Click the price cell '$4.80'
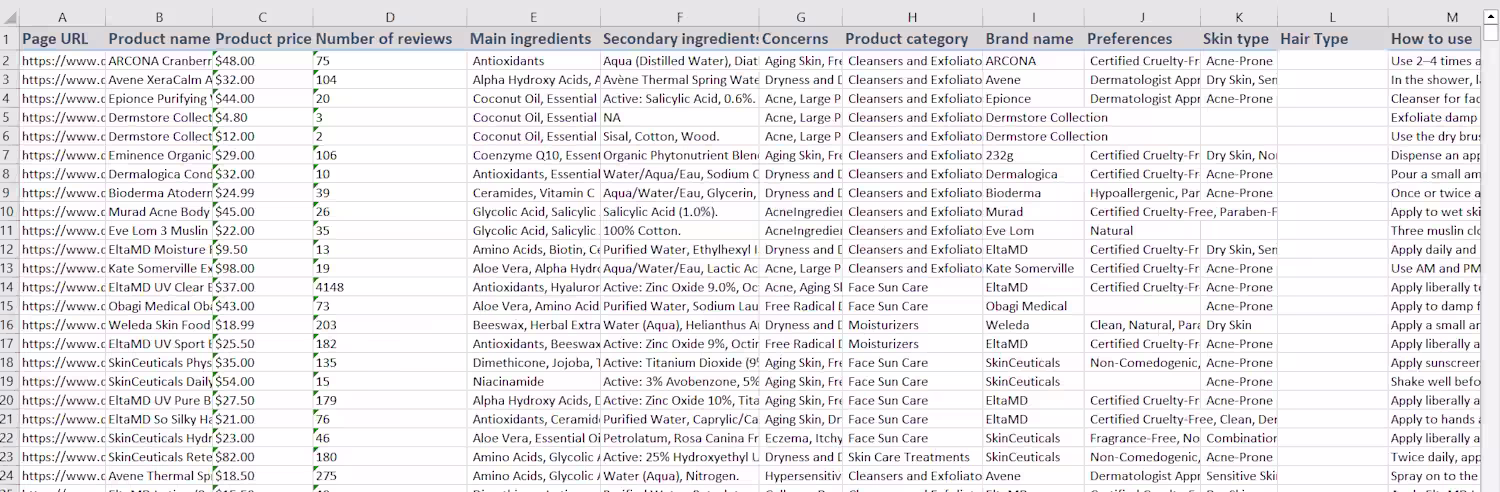Image resolution: width=1500 pixels, height=492 pixels. click(x=262, y=117)
